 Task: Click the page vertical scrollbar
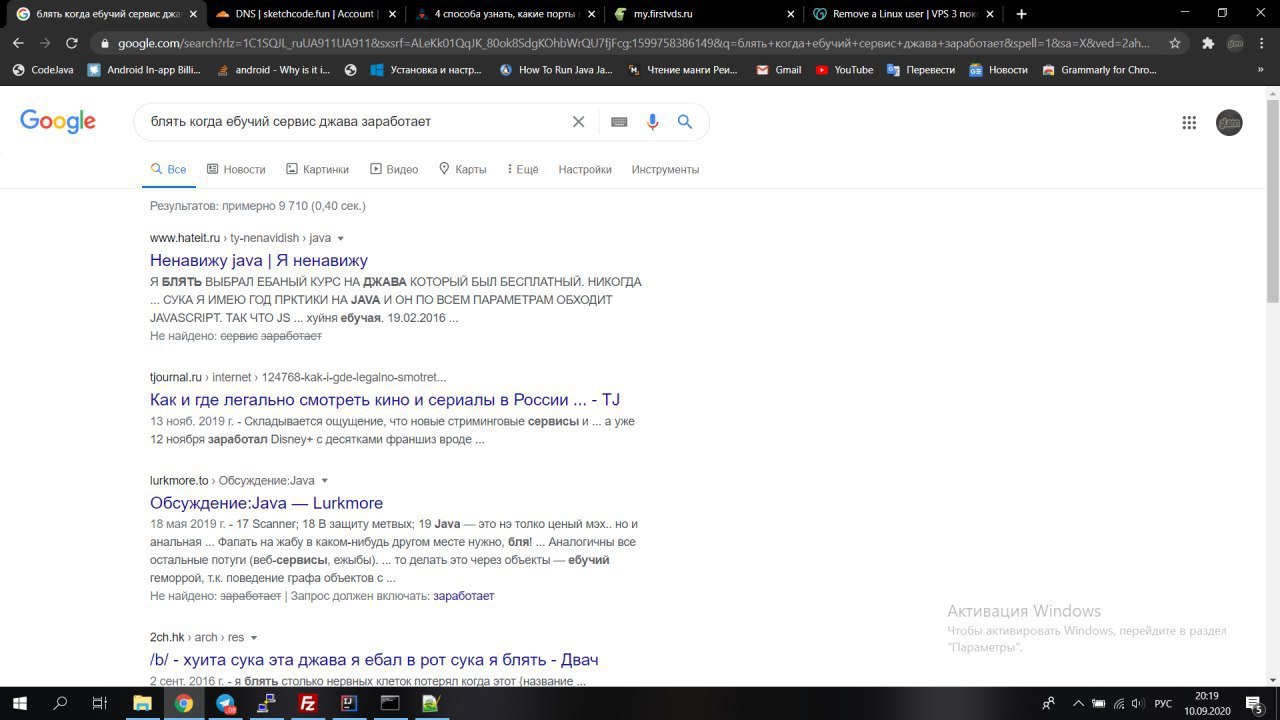point(1272,200)
